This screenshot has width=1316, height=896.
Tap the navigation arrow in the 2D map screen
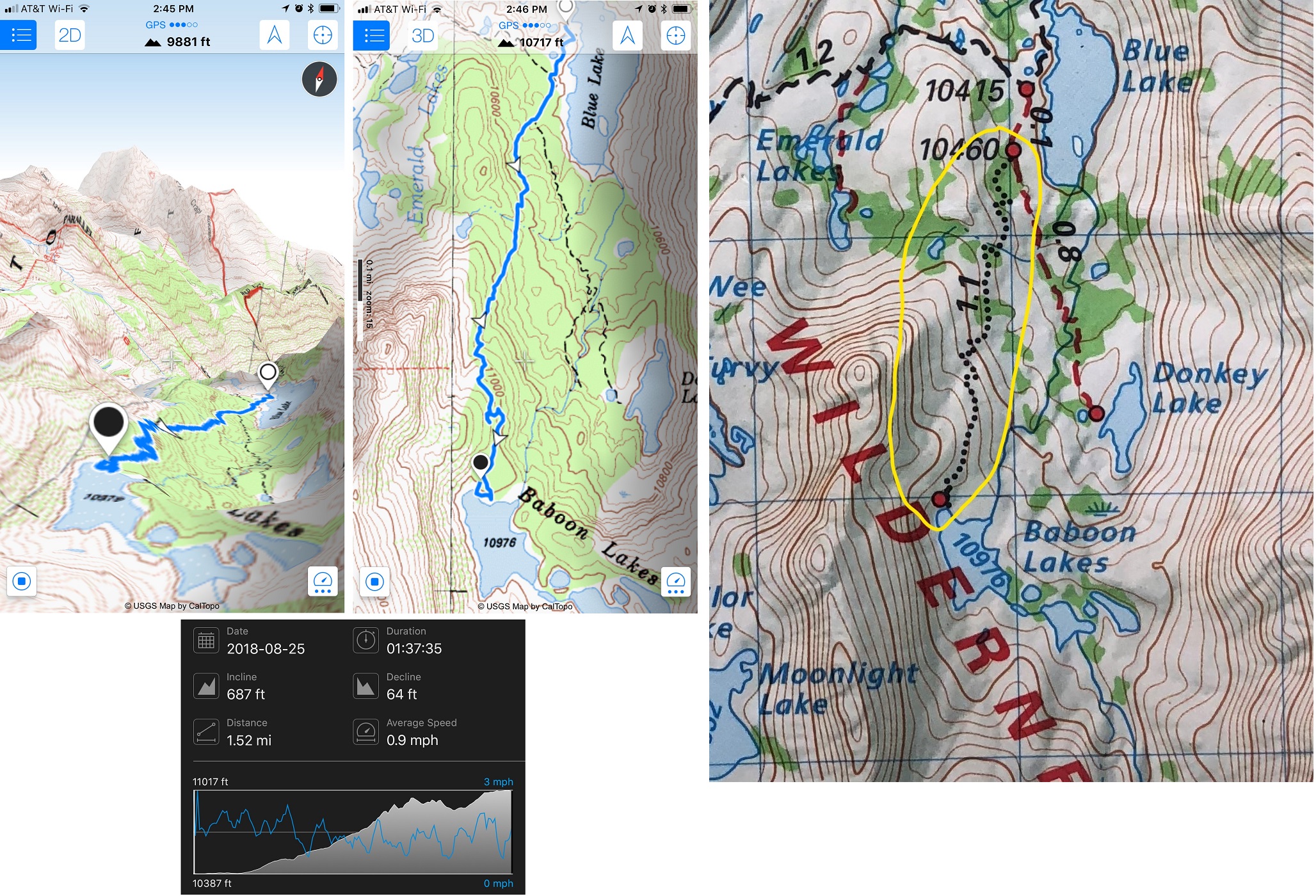pos(627,35)
